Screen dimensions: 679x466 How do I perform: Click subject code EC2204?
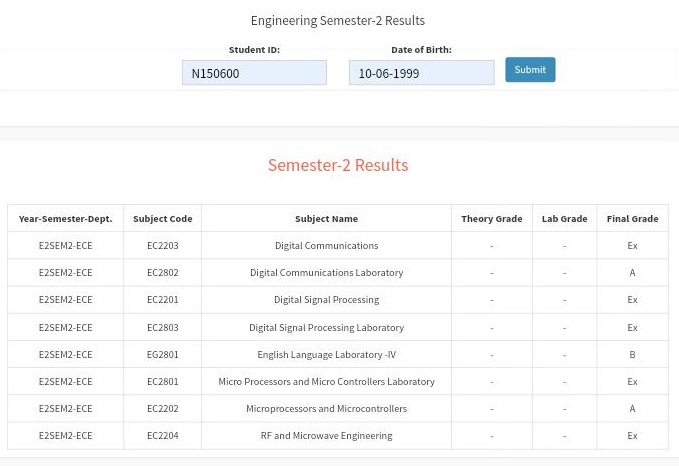tap(162, 435)
